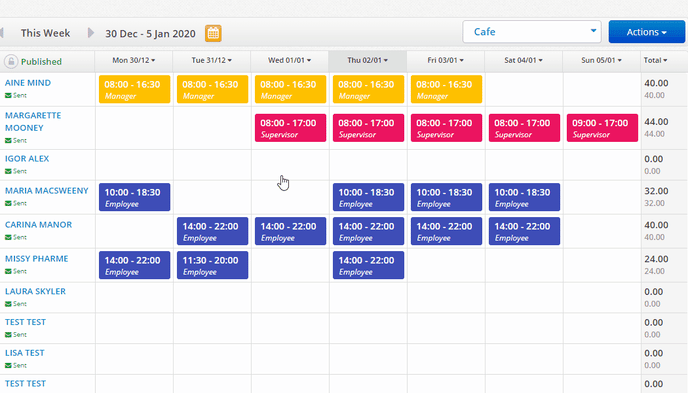The width and height of the screenshot is (688, 393).
Task: Select Carina Manor Saturday Employee shift
Action: coord(524,231)
